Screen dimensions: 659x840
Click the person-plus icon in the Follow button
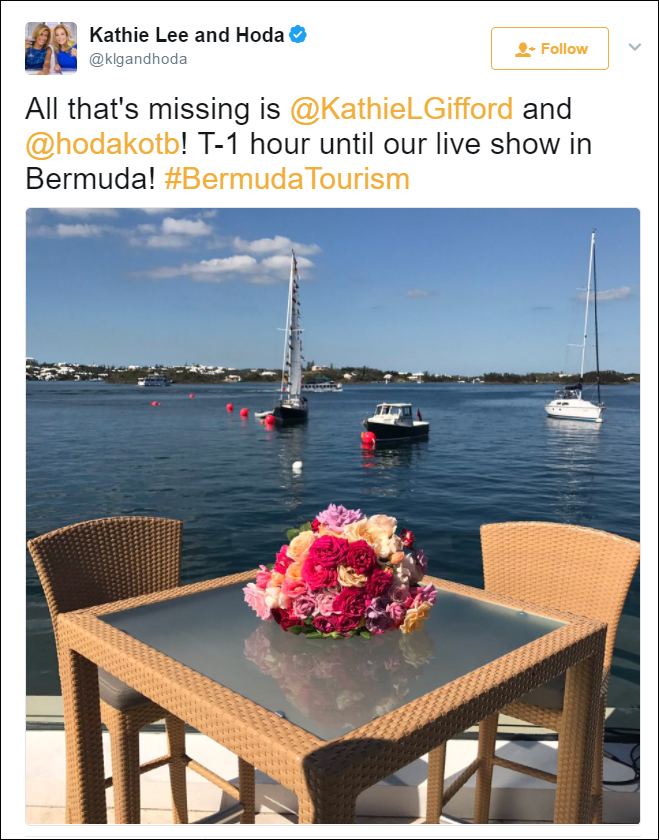coord(525,49)
